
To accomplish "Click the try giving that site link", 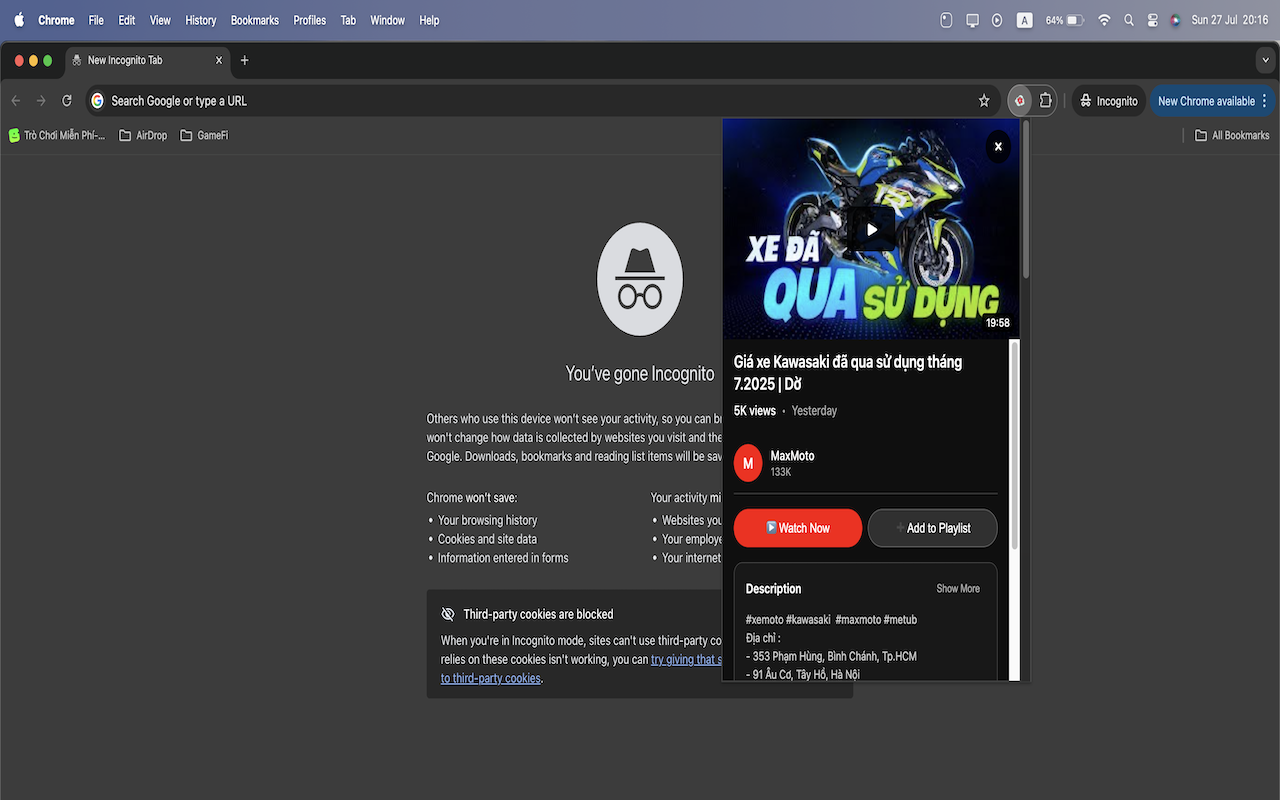I will (x=686, y=660).
